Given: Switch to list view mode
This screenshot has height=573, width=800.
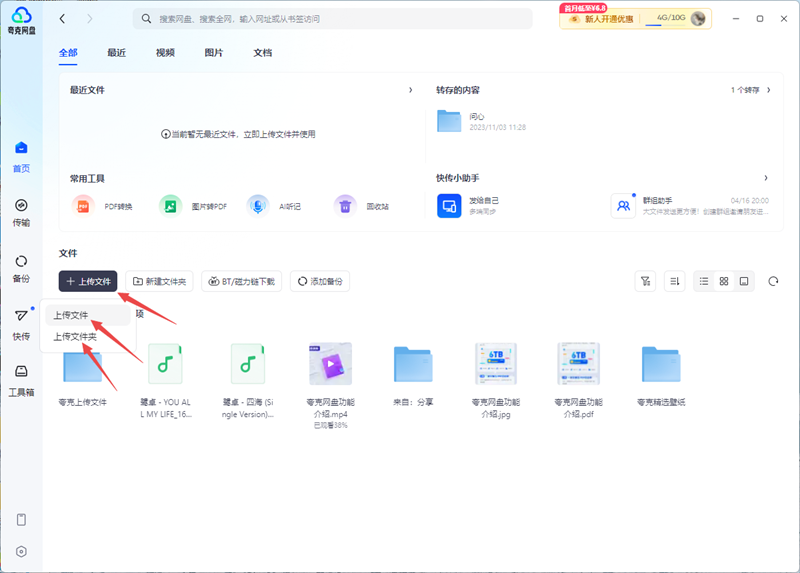Looking at the screenshot, I should click(x=704, y=282).
